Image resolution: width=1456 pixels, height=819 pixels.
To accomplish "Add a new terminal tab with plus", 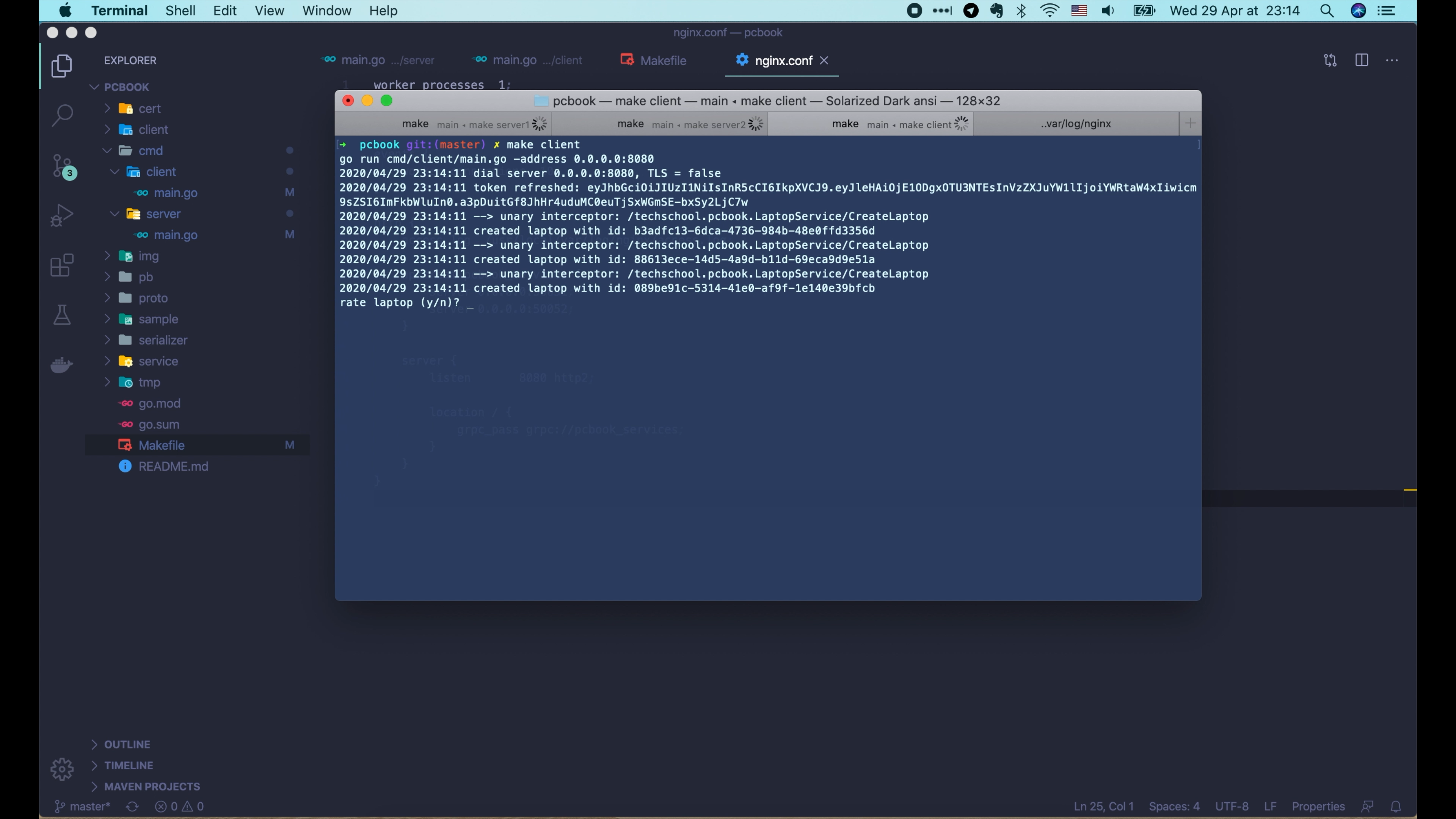I will pyautogui.click(x=1190, y=124).
